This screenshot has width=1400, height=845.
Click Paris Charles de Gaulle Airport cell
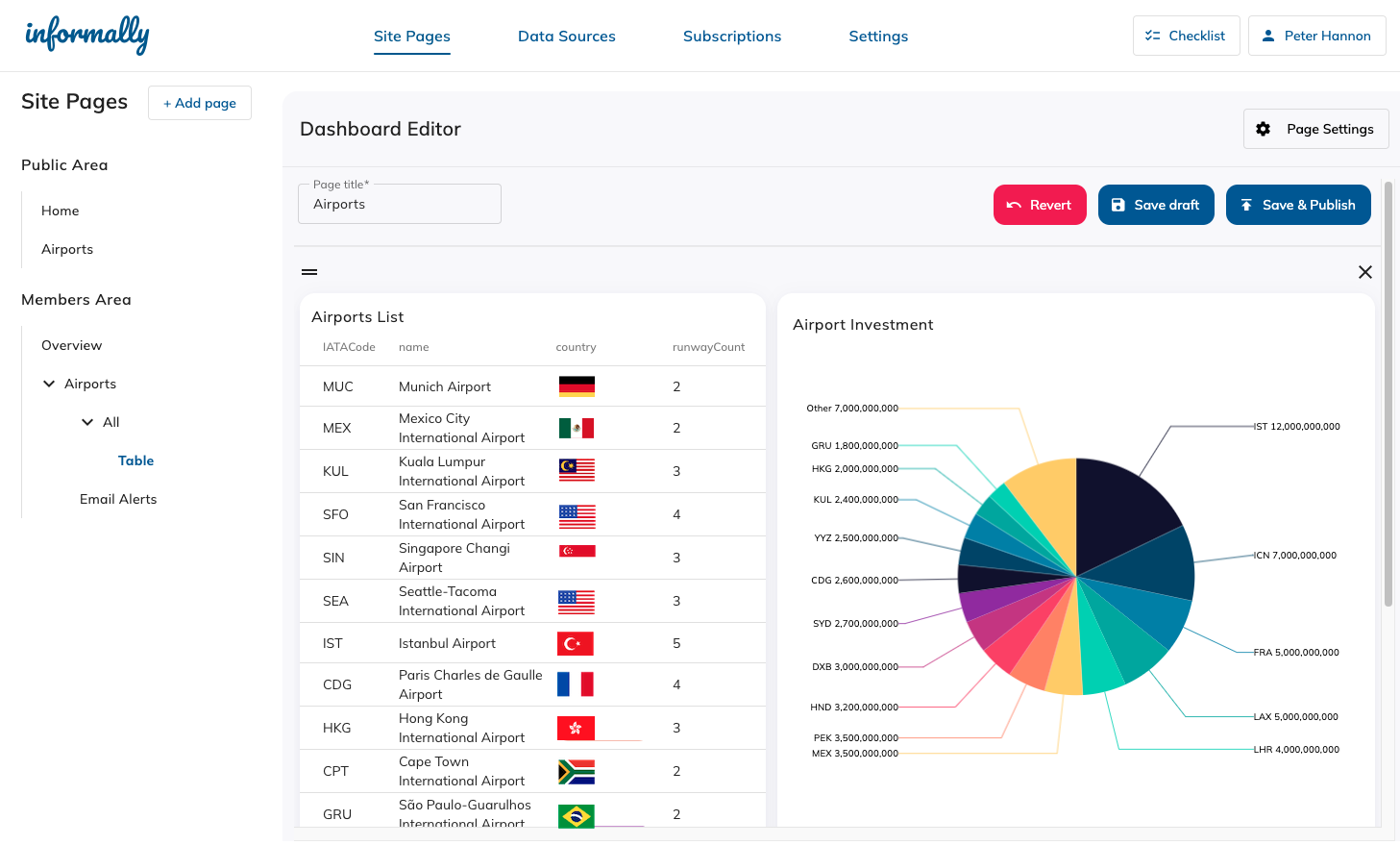(471, 684)
